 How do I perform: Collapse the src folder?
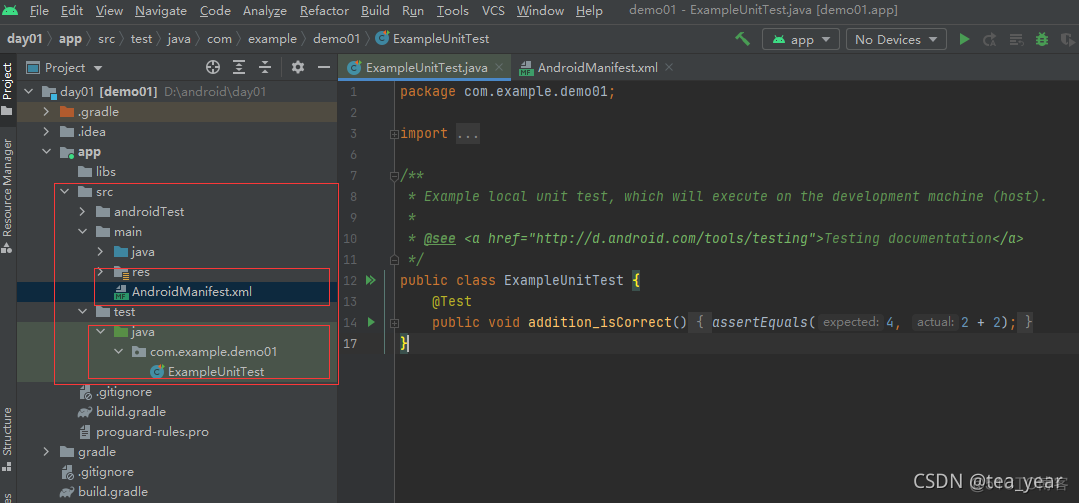pyautogui.click(x=65, y=192)
